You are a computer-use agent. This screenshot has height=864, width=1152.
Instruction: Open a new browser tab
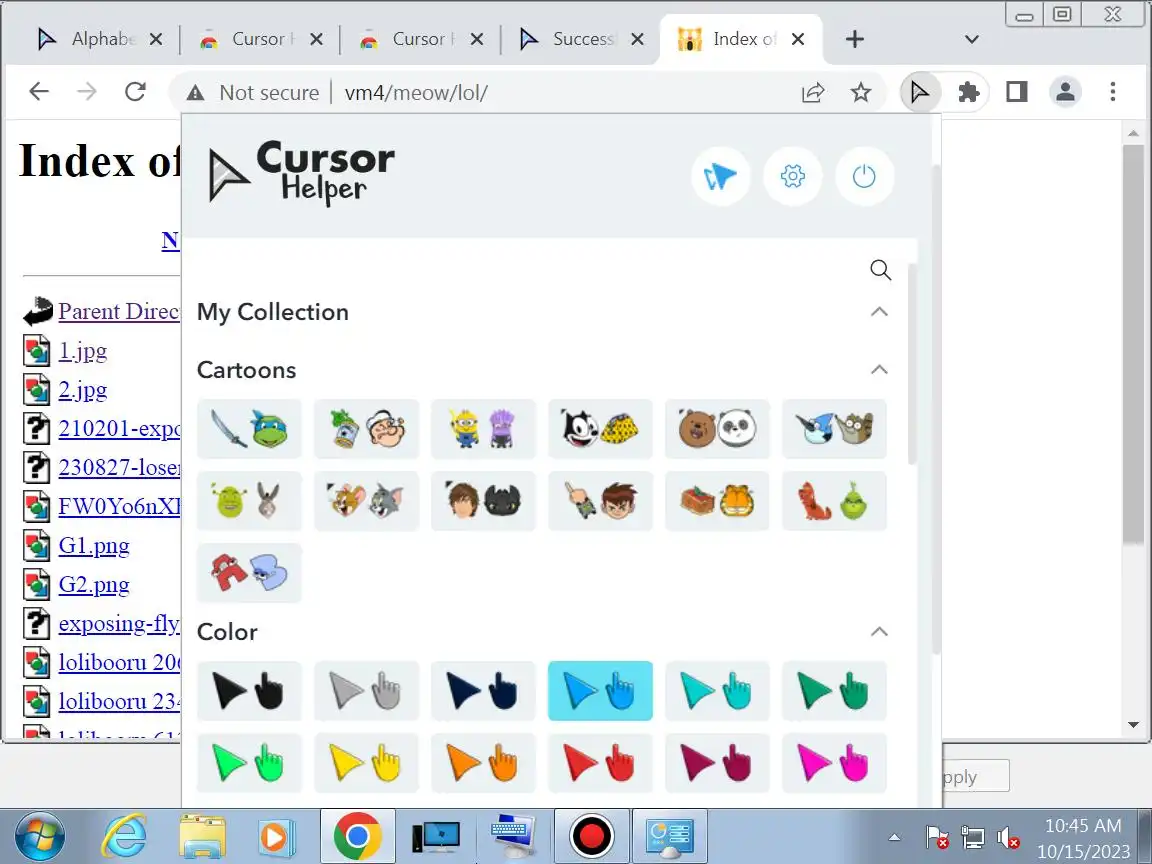pyautogui.click(x=854, y=39)
